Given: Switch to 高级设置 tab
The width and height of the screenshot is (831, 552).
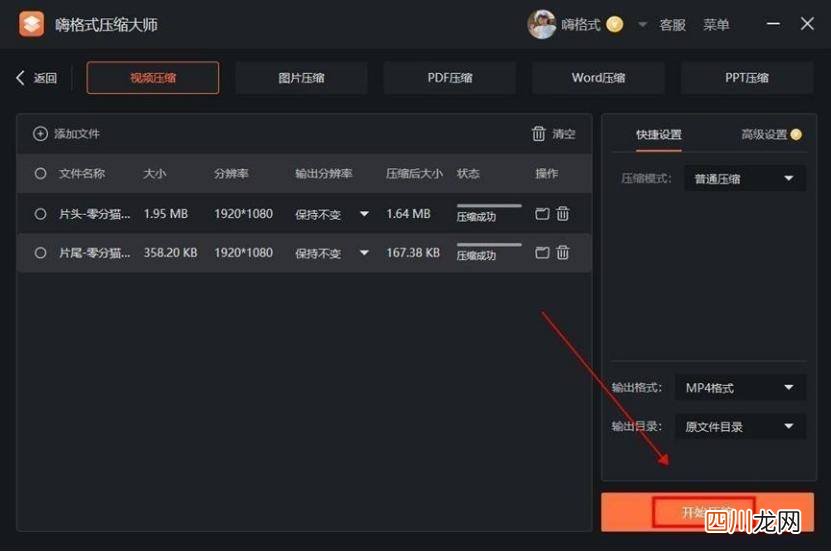Looking at the screenshot, I should point(764,135).
